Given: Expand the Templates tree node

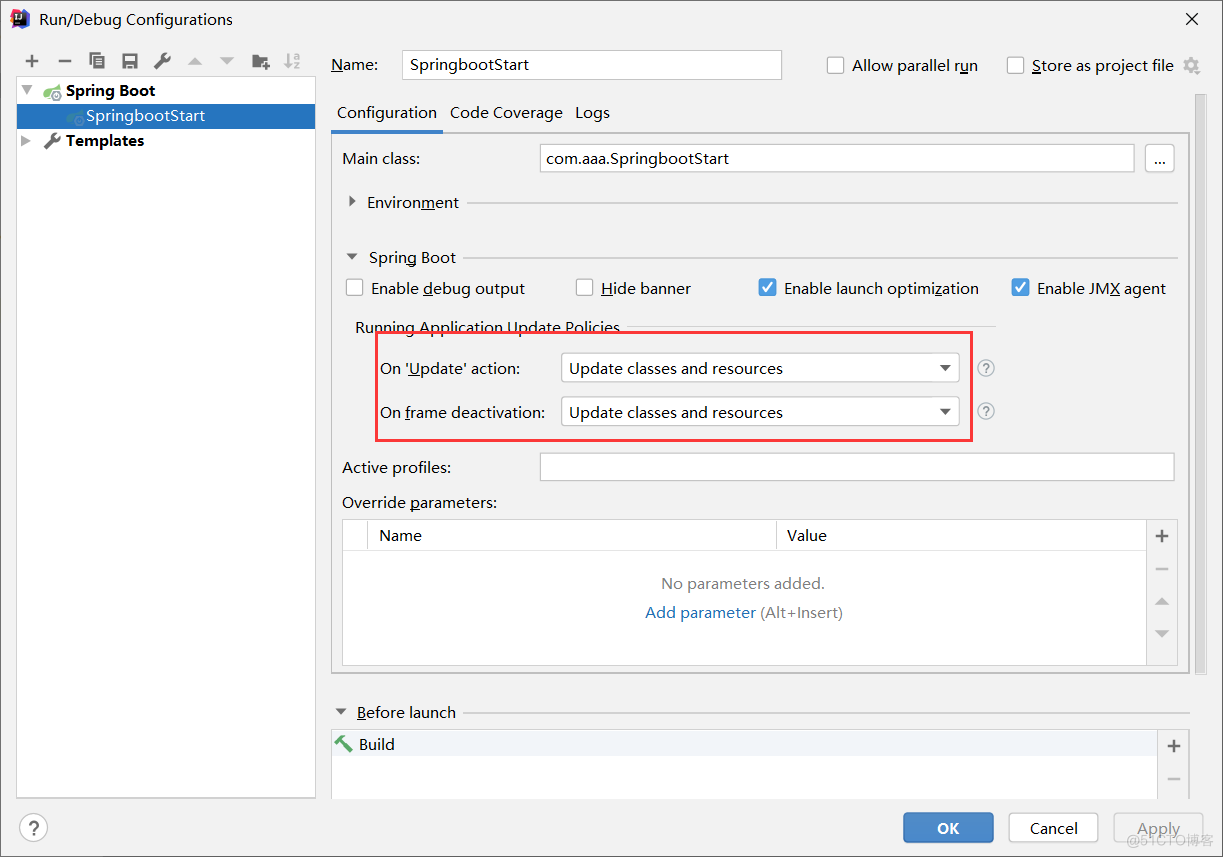Looking at the screenshot, I should 27,141.
